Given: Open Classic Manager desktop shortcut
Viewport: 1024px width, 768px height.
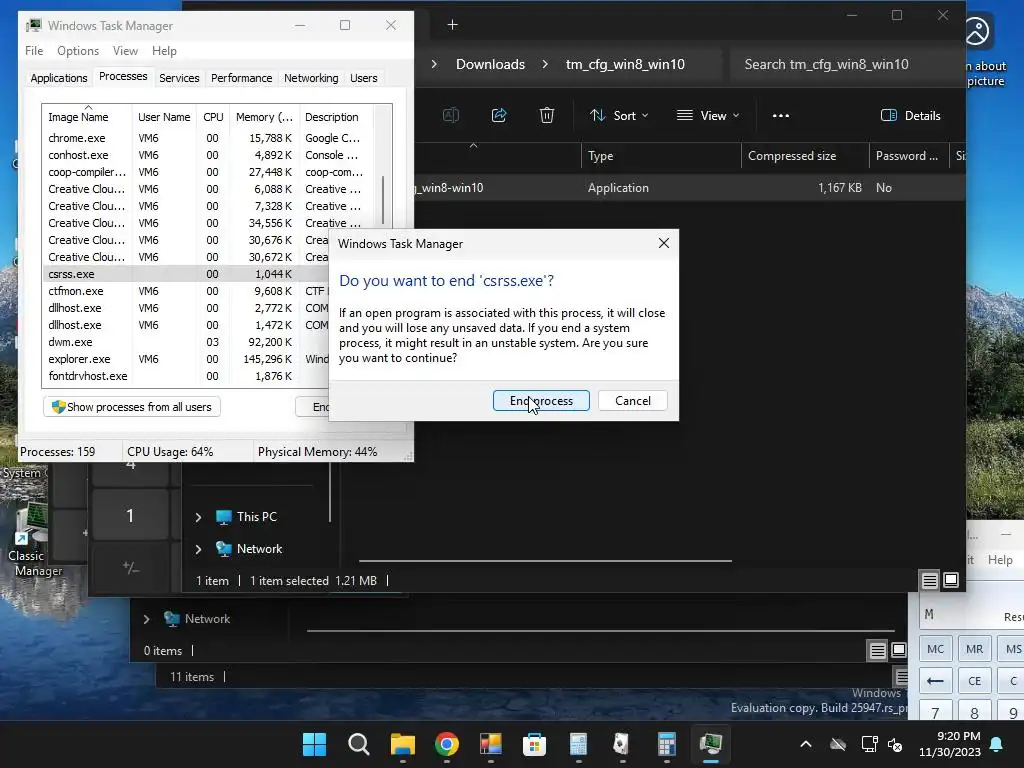Looking at the screenshot, I should (31, 539).
